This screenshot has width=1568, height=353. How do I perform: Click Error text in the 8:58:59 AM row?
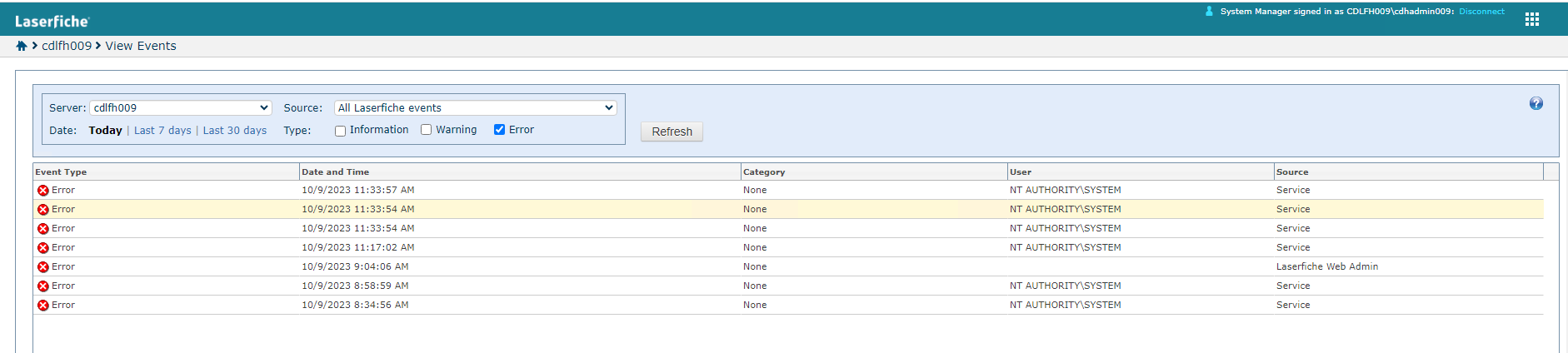tap(63, 286)
